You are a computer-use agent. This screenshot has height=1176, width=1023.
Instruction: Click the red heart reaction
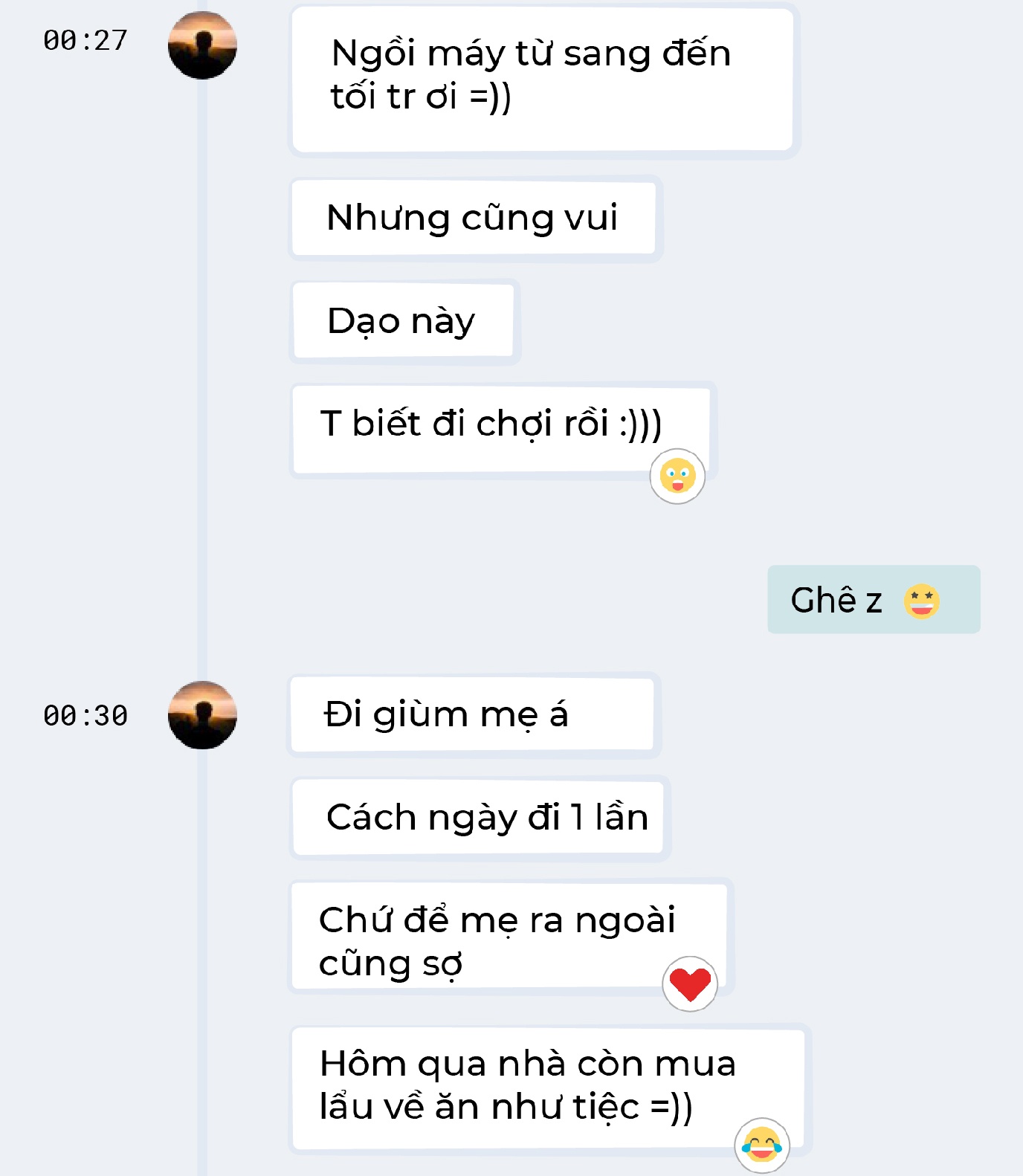click(690, 984)
